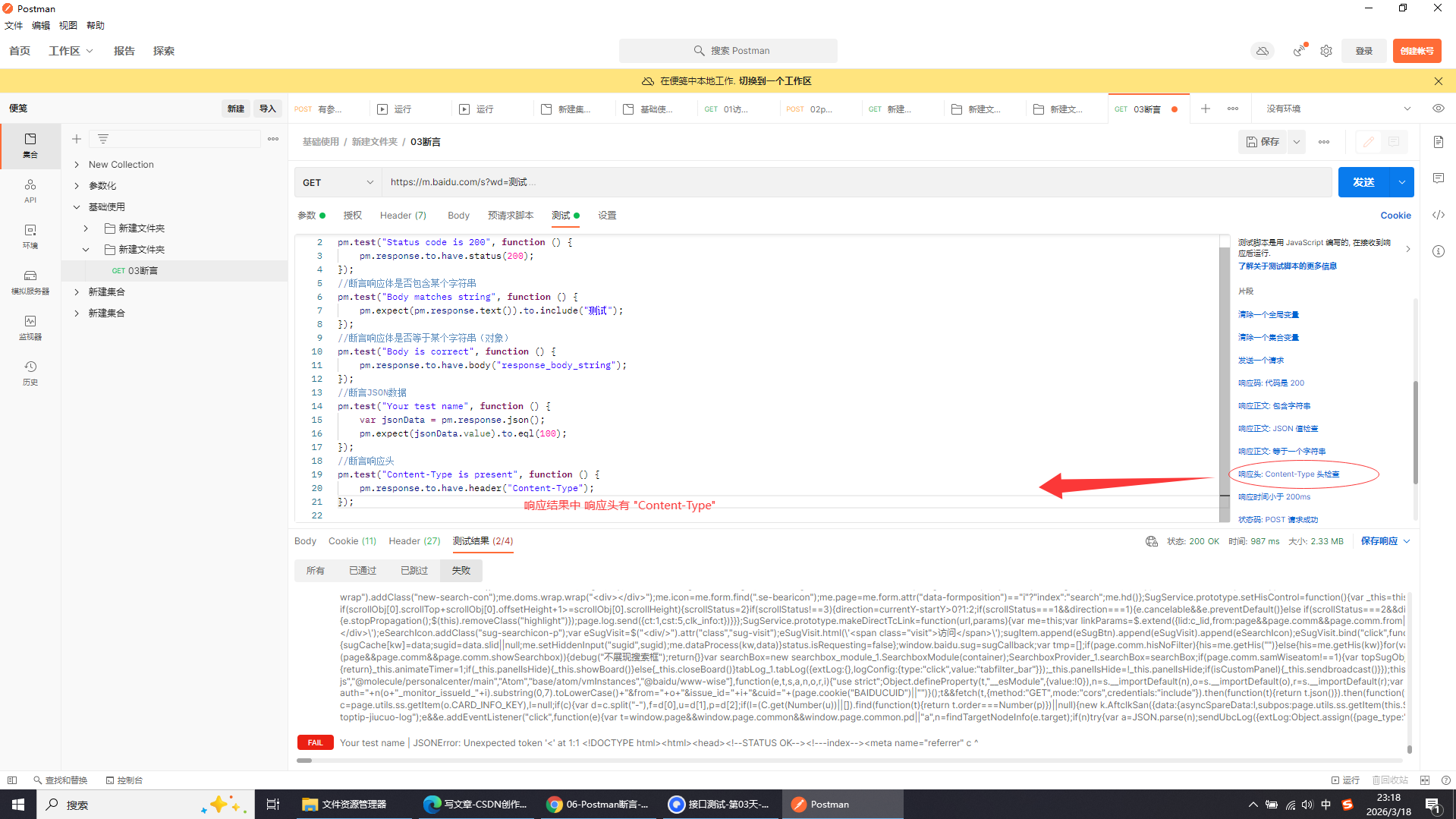Open the 文件 menu
The image size is (1456, 819).
14,26
